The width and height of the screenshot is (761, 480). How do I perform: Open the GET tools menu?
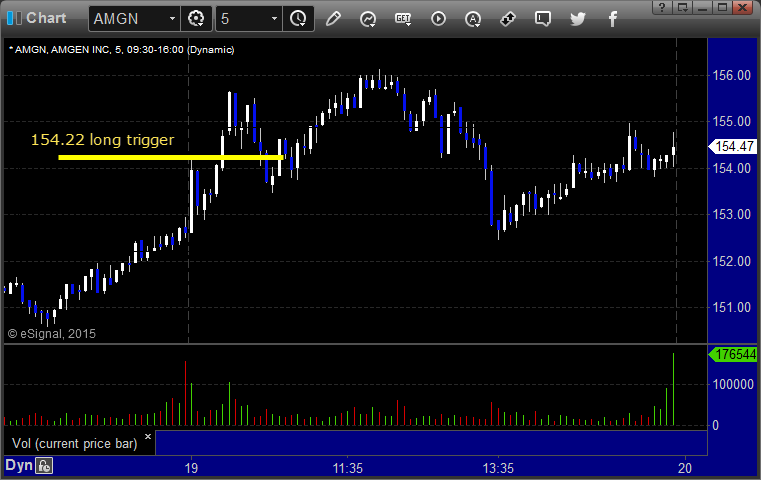tap(403, 19)
